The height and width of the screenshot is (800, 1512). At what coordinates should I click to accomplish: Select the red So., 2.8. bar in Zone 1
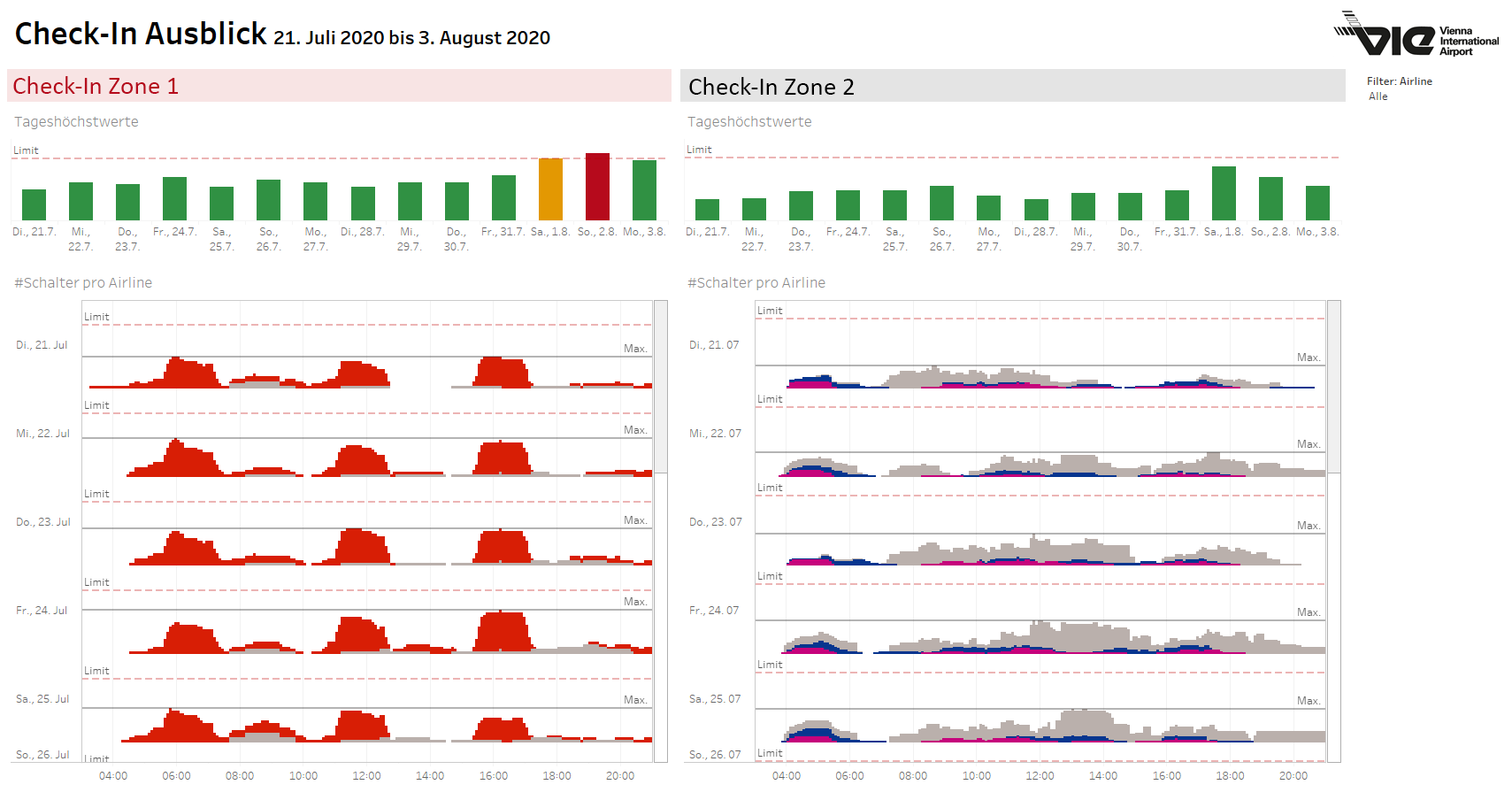pyautogui.click(x=597, y=187)
